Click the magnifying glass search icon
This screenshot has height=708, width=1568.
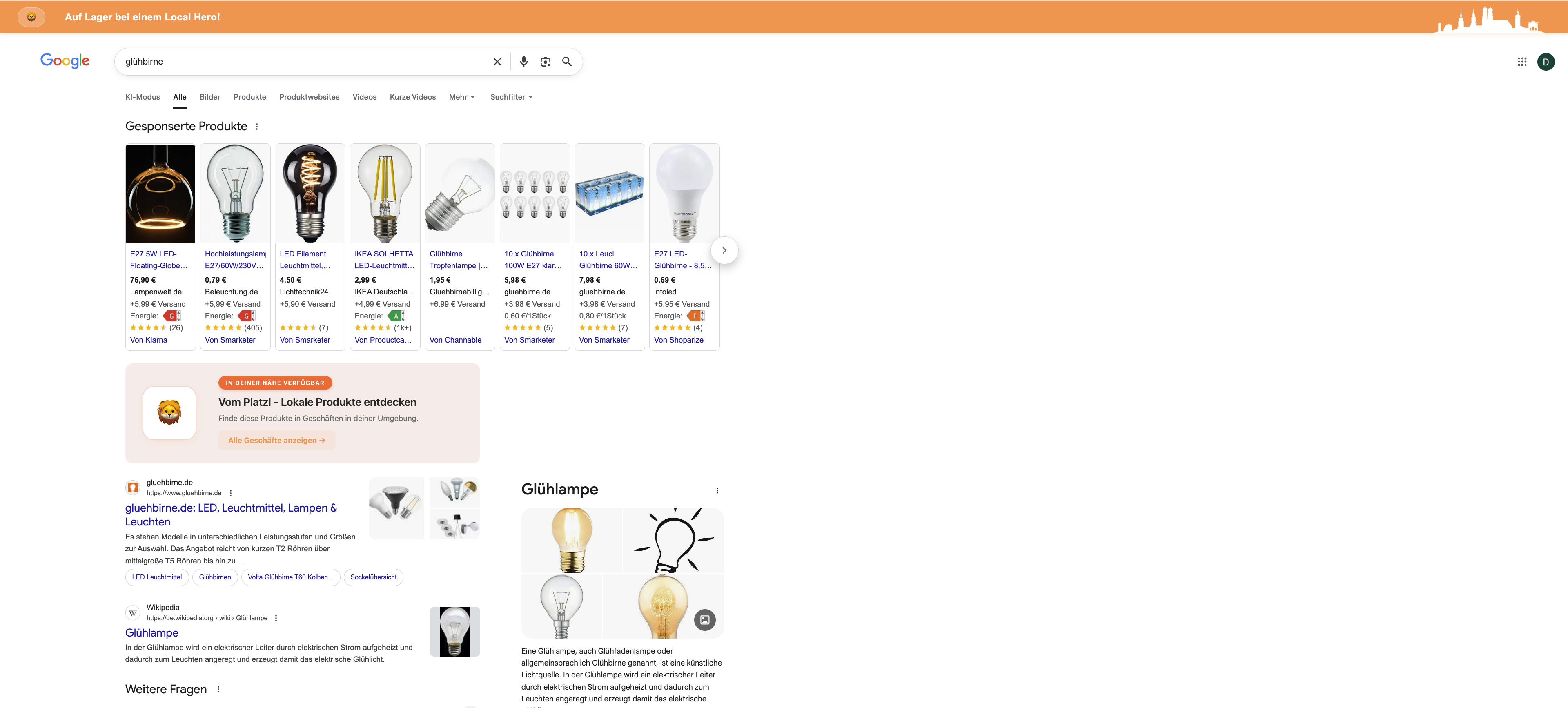click(567, 62)
